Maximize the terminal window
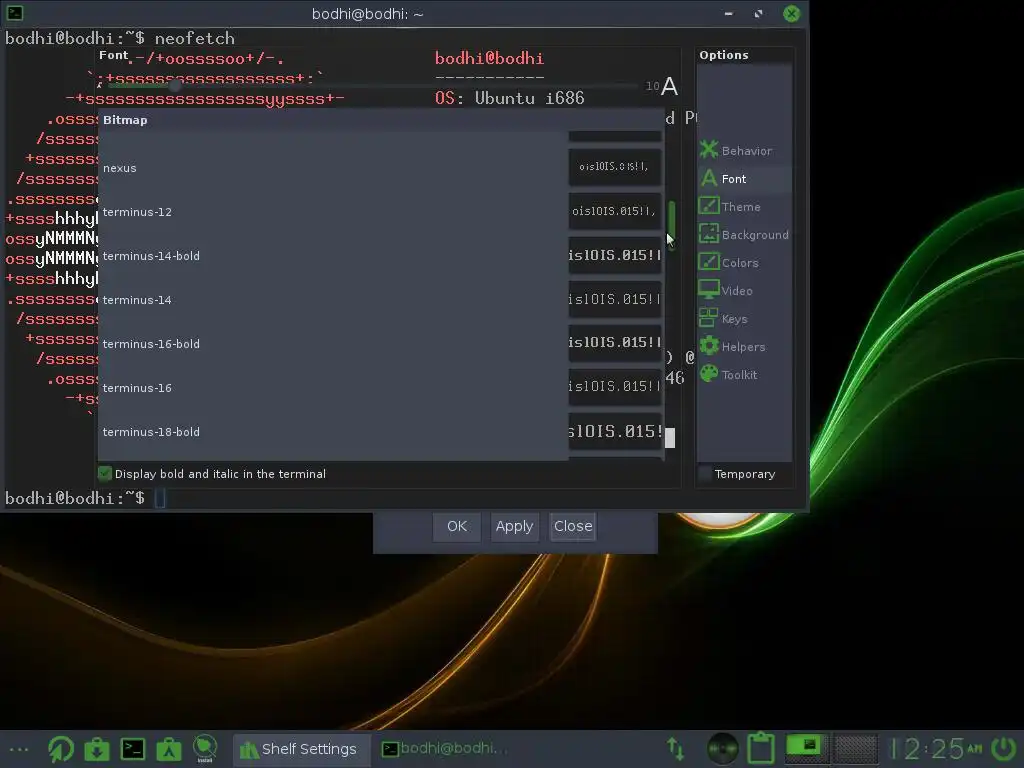 tap(758, 13)
